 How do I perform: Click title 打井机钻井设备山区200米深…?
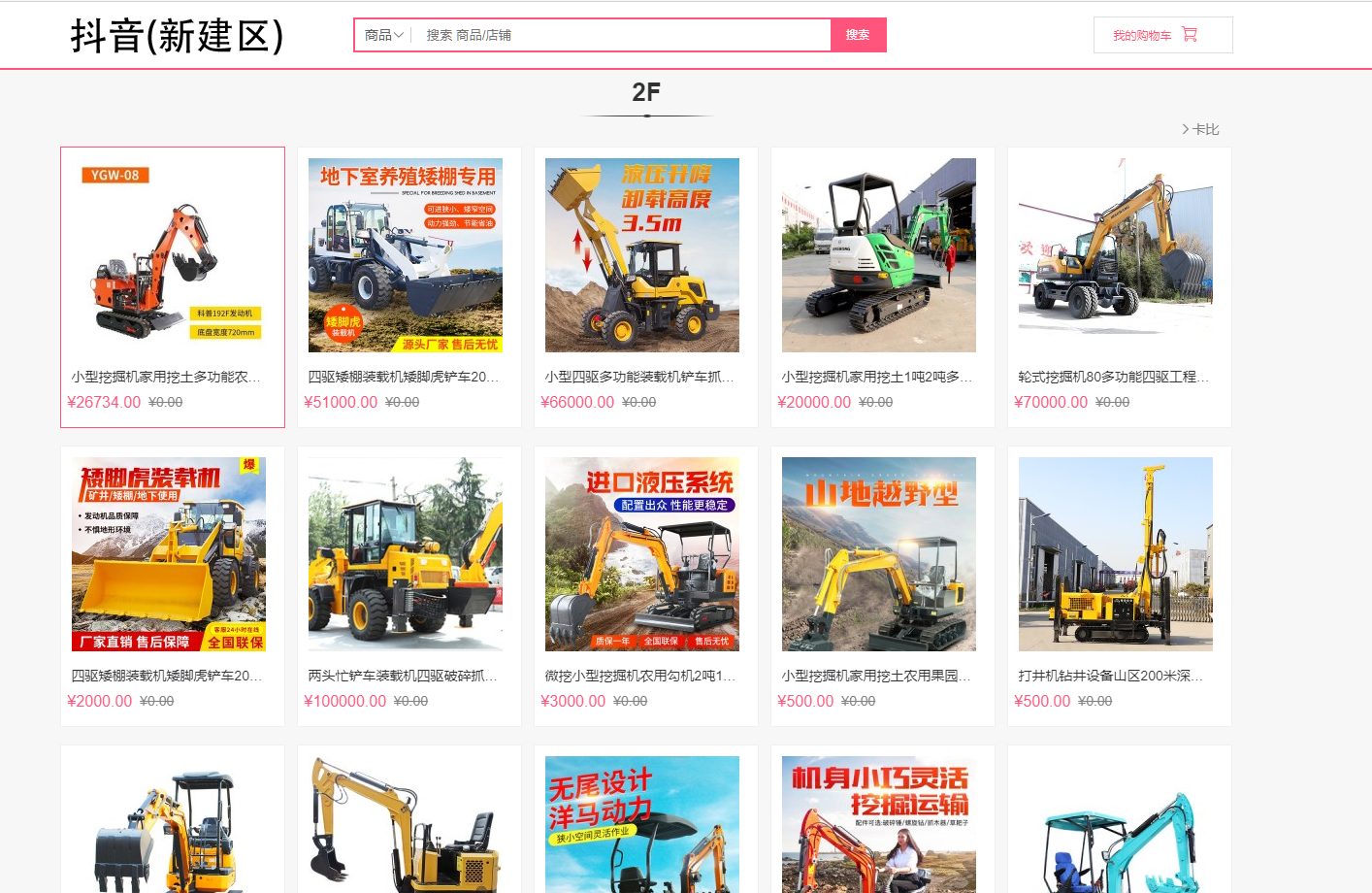[x=1111, y=676]
